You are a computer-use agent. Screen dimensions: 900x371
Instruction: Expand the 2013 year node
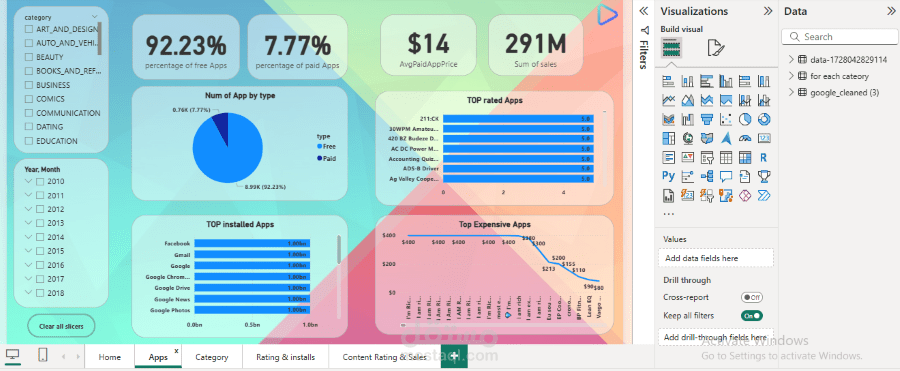pos(28,223)
